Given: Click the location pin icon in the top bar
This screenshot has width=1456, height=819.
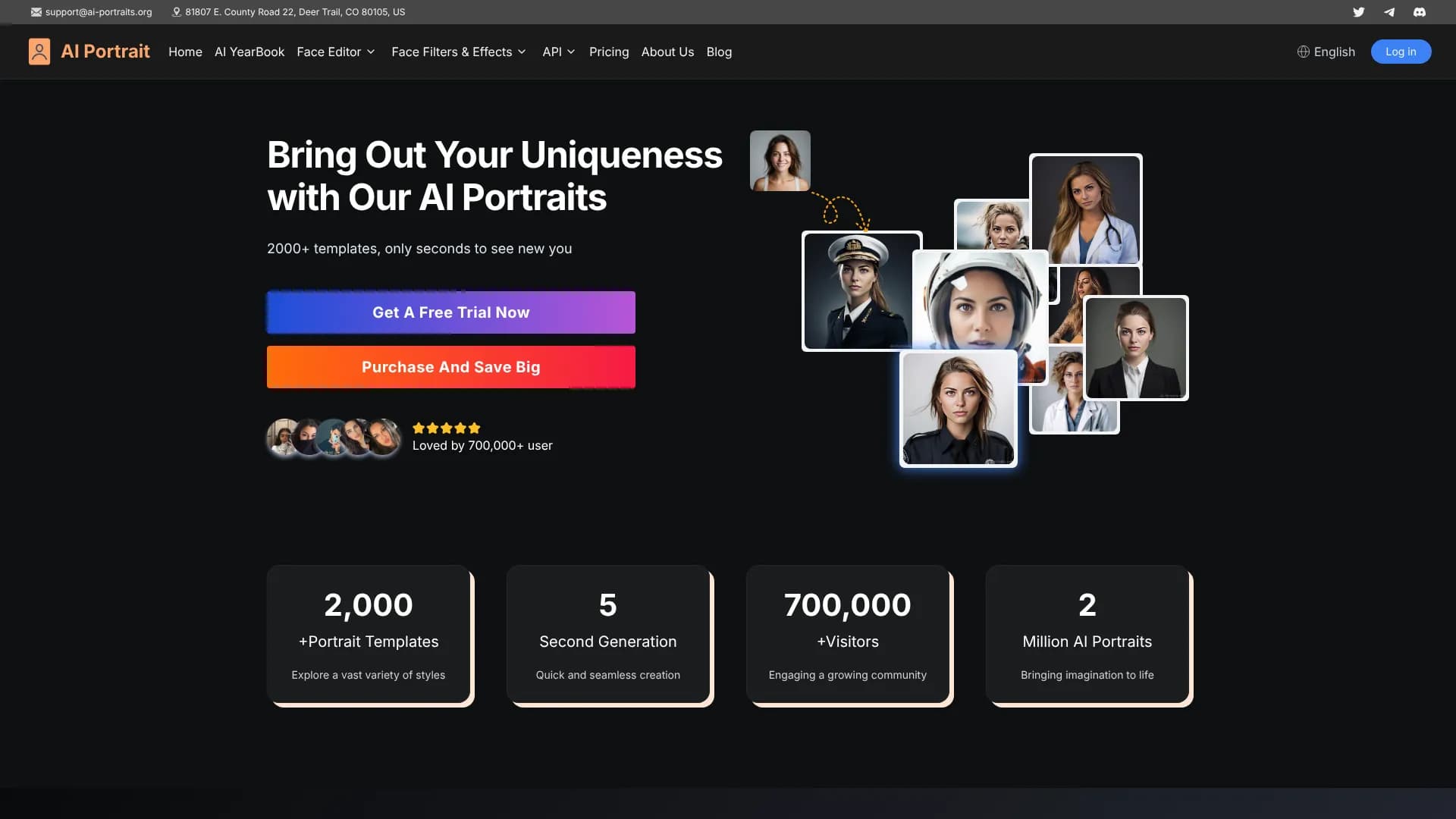Looking at the screenshot, I should 176,11.
